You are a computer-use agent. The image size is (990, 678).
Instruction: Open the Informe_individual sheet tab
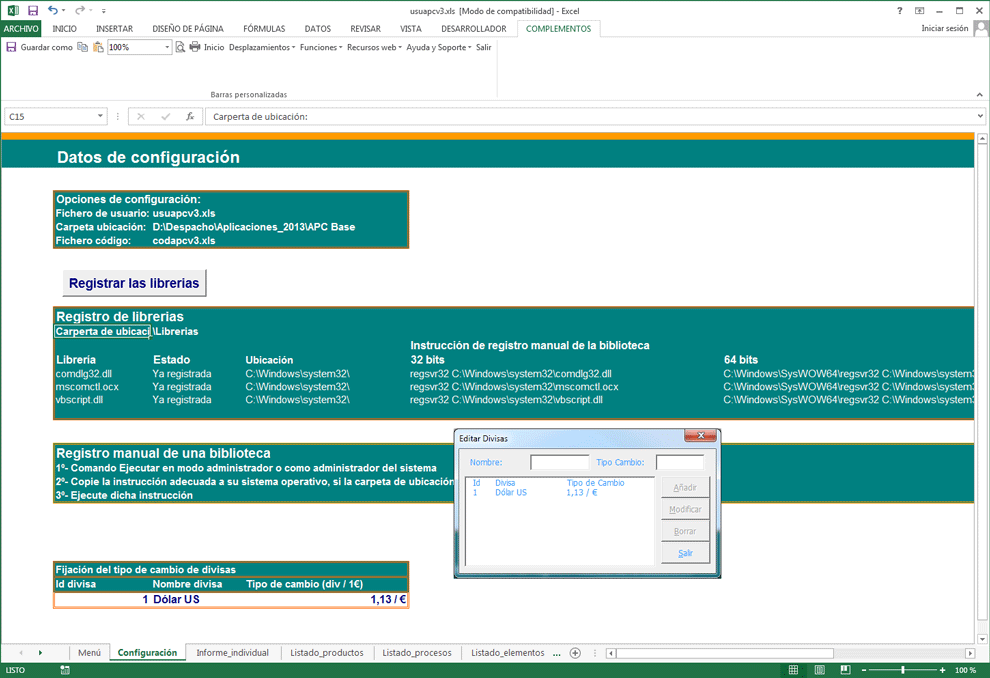[x=232, y=653]
